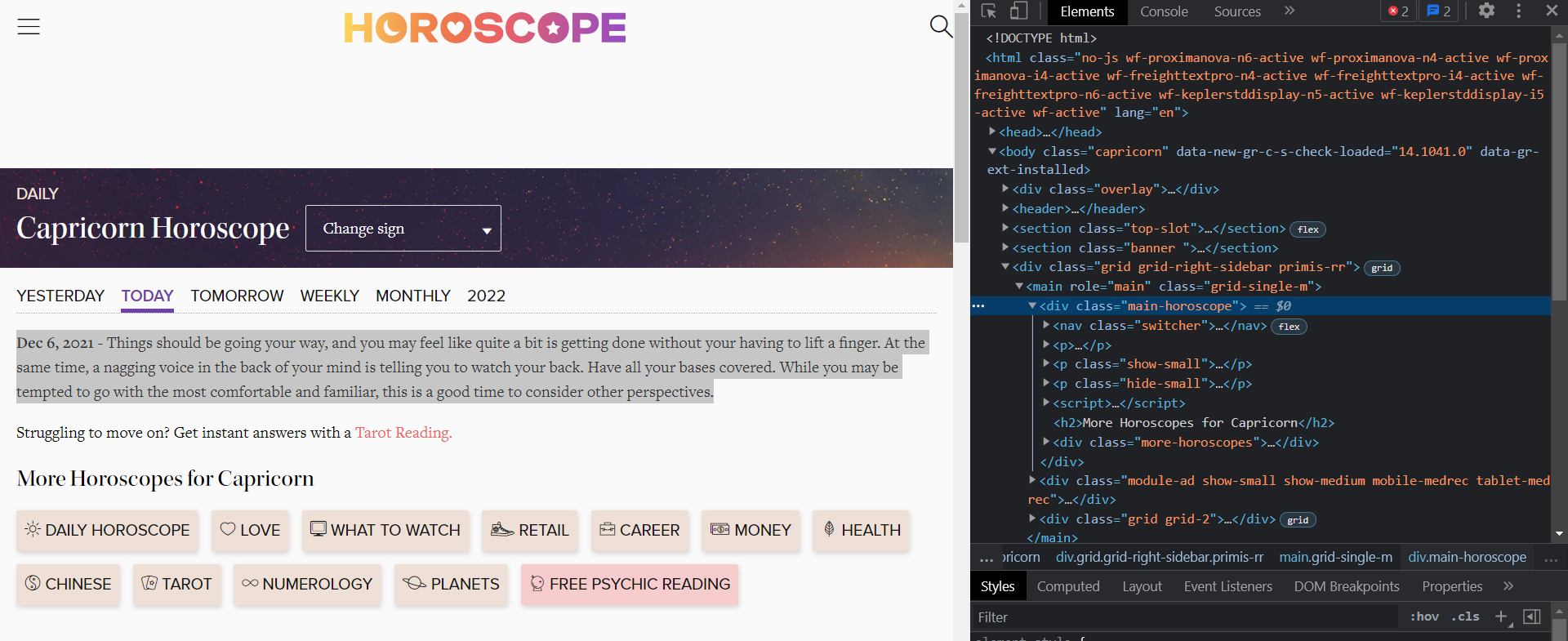This screenshot has height=641, width=1568.
Task: Open the DOM Breakpoints tab
Action: [x=1347, y=586]
